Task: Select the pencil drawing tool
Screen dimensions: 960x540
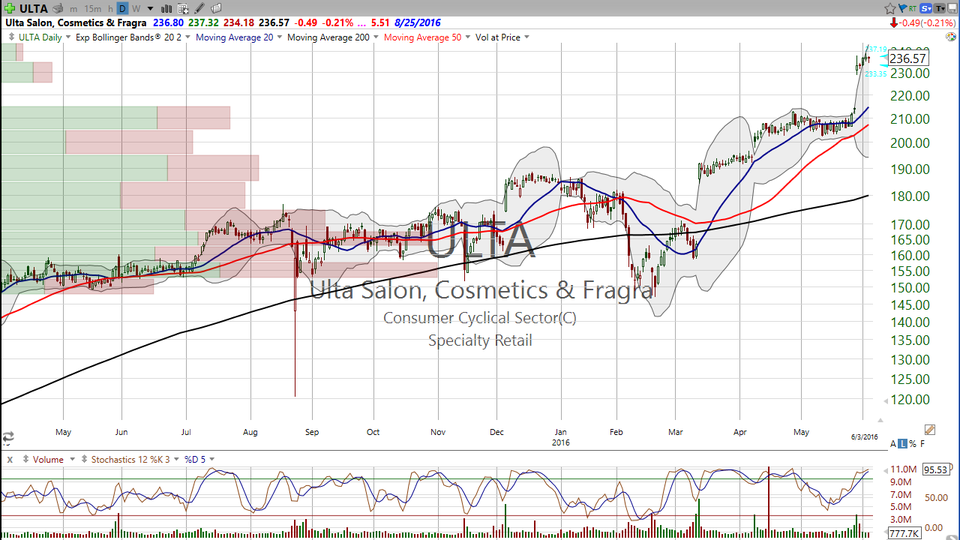Action: (199, 8)
